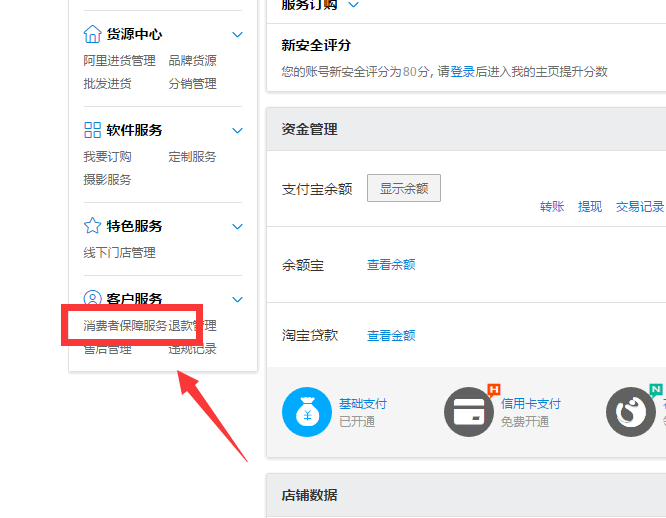666x518 pixels.
Task: Click the 客户服务 person icon
Action: (92, 297)
